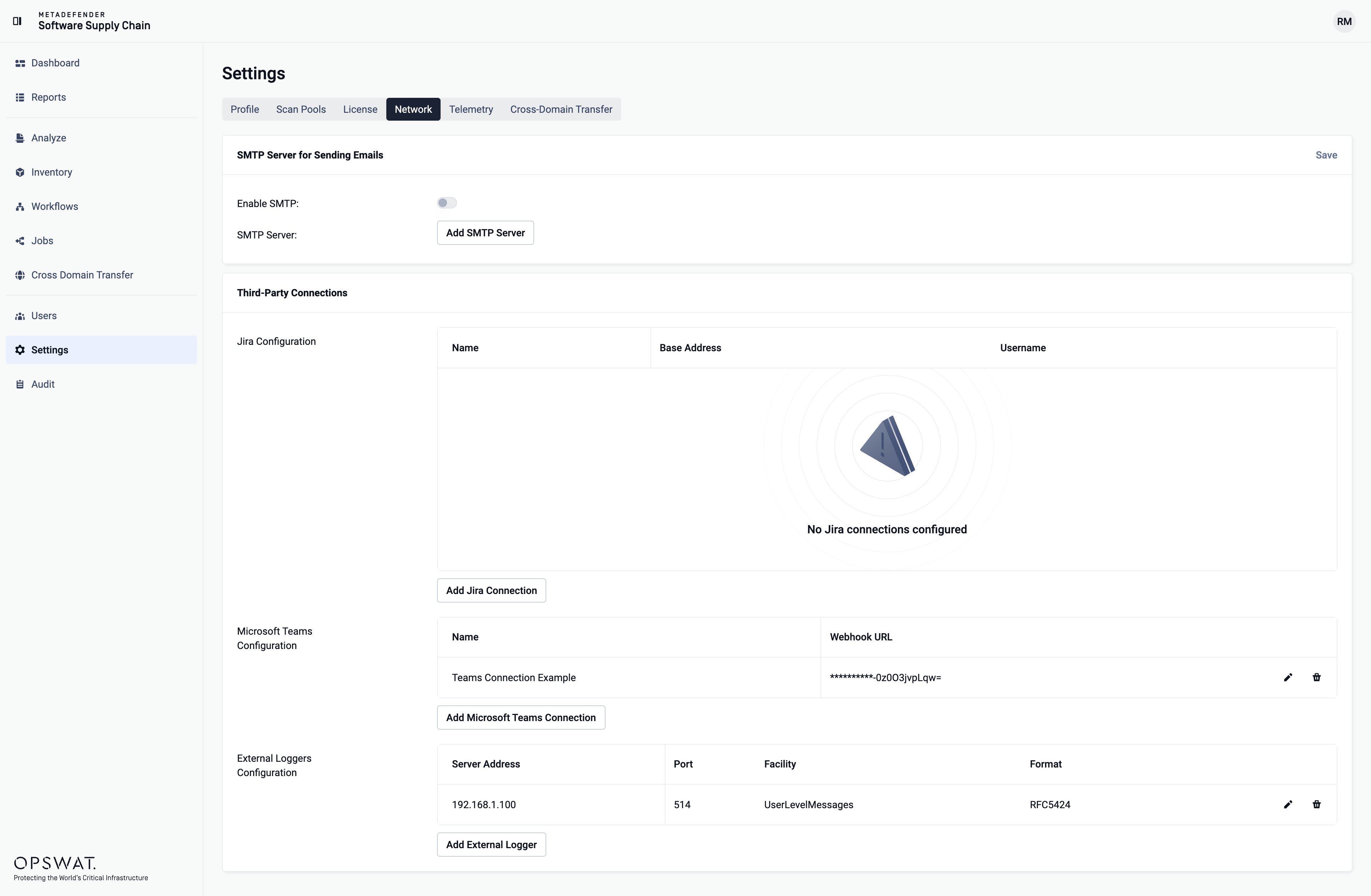Viewport: 1371px width, 896px height.
Task: Click the masked webhook URL value
Action: (885, 678)
